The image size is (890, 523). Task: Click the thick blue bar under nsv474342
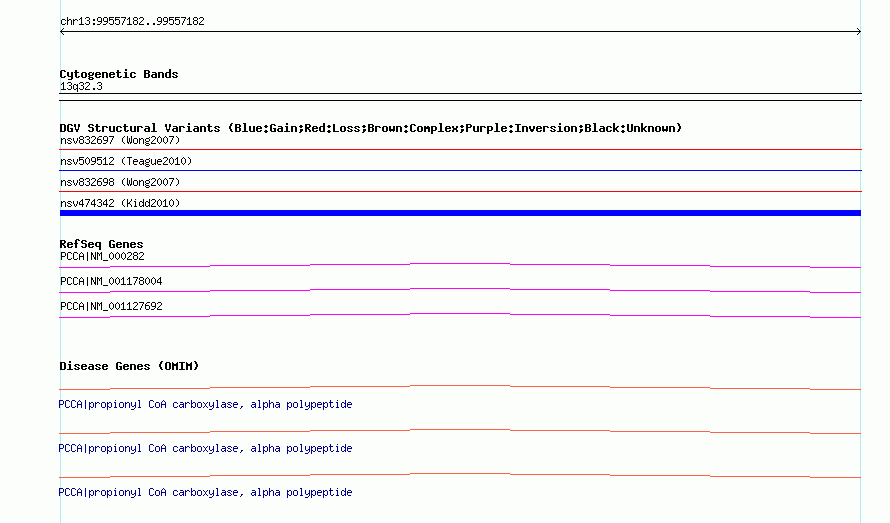pos(460,213)
